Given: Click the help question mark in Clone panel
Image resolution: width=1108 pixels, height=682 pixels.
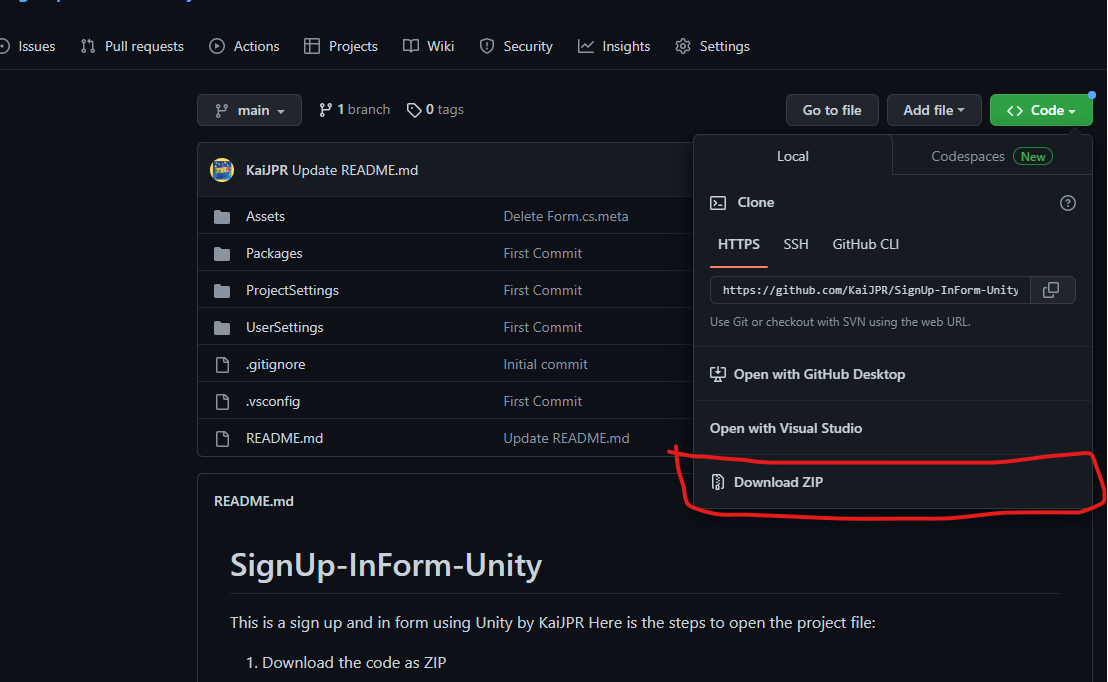Looking at the screenshot, I should click(x=1067, y=202).
